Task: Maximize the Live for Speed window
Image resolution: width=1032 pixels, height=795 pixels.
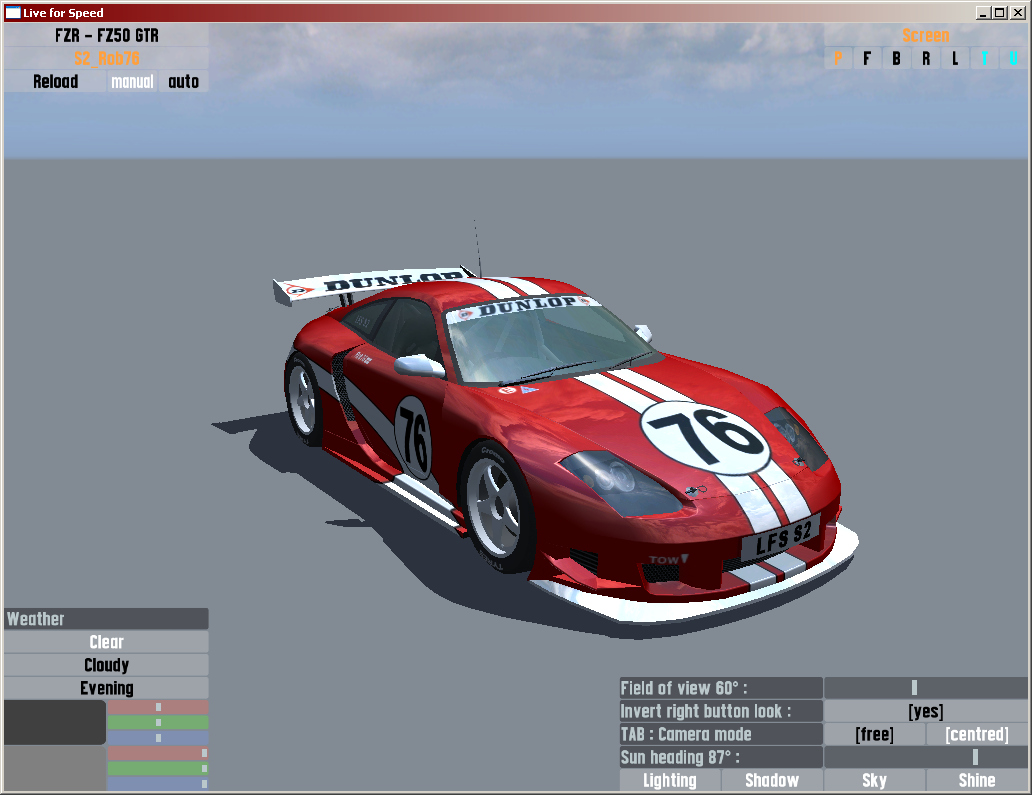Action: [x=1000, y=13]
